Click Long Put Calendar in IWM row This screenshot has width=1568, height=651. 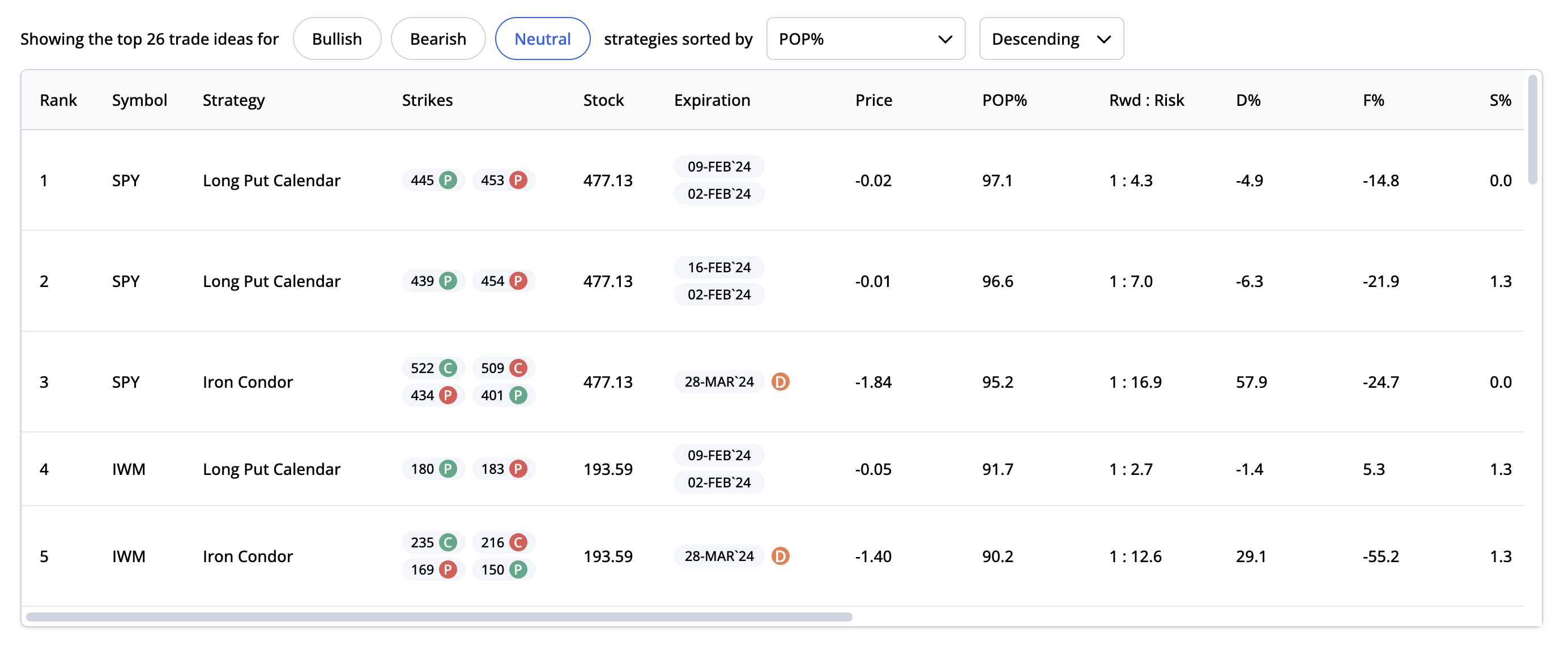271,469
